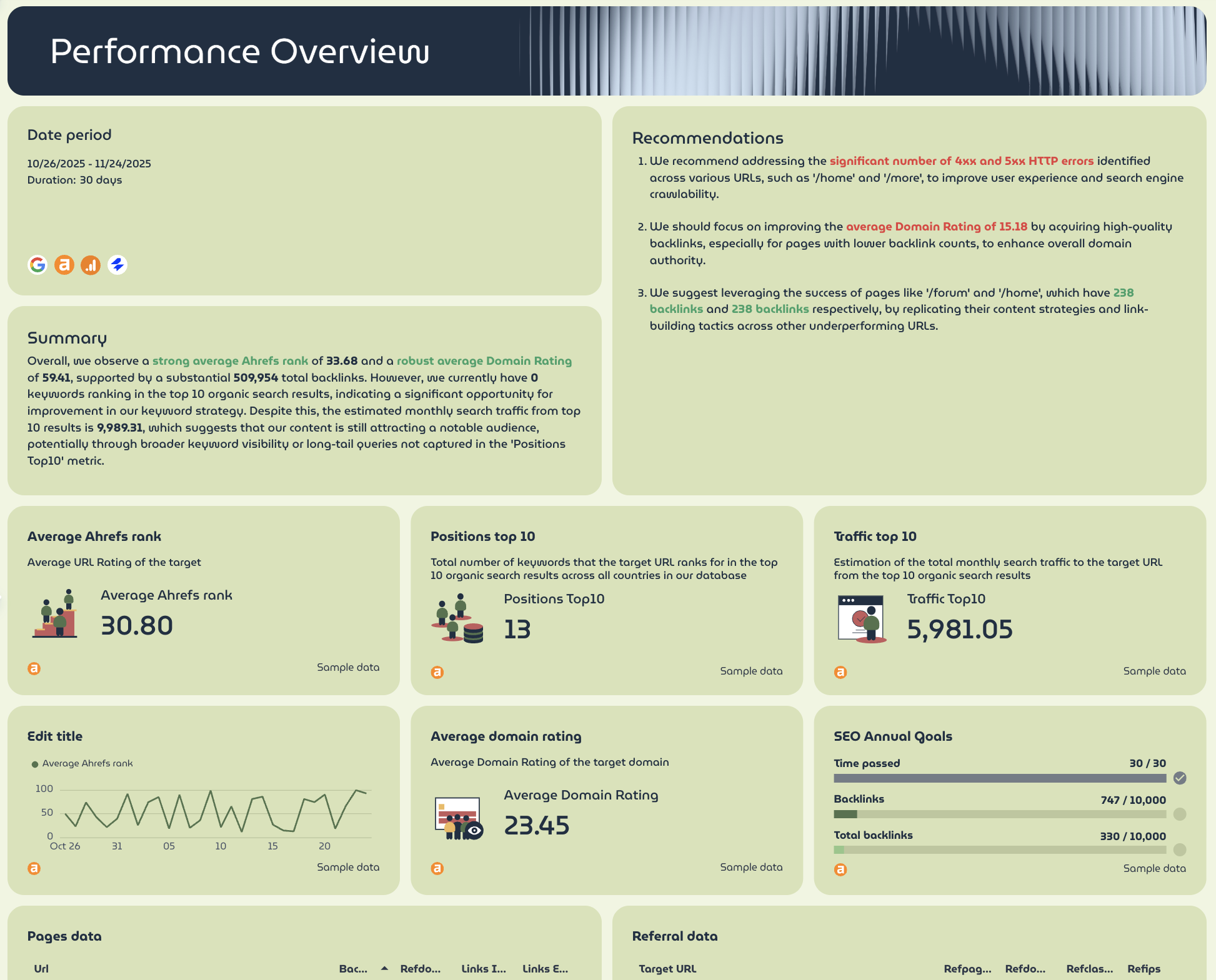Click the checkmark on Time passed goal
The height and width of the screenshot is (980, 1216).
(x=1180, y=778)
